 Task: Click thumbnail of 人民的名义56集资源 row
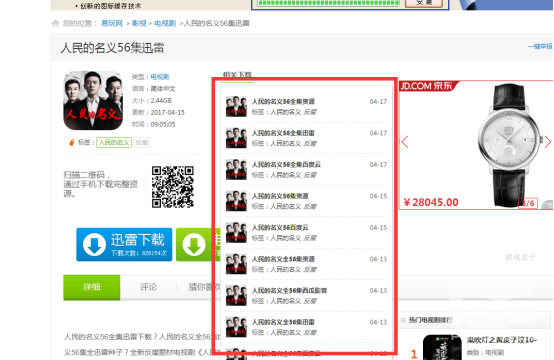tap(236, 201)
